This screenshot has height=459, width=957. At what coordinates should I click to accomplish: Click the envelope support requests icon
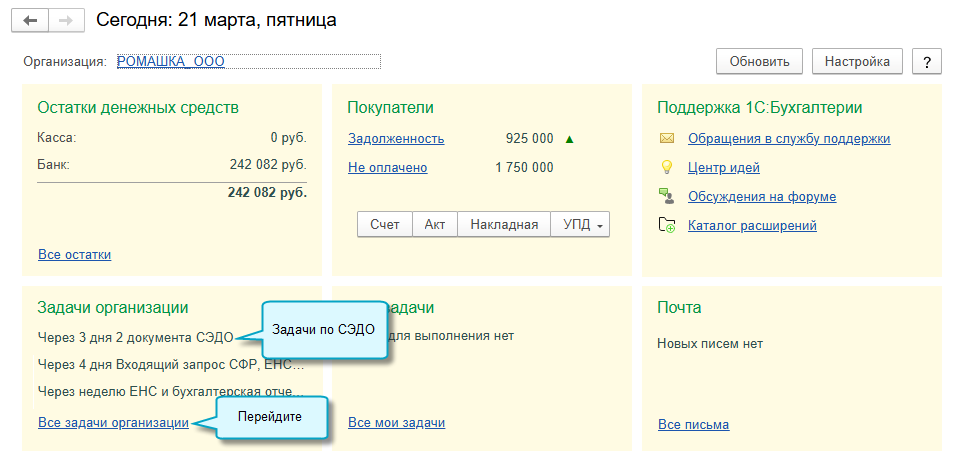pyautogui.click(x=667, y=139)
